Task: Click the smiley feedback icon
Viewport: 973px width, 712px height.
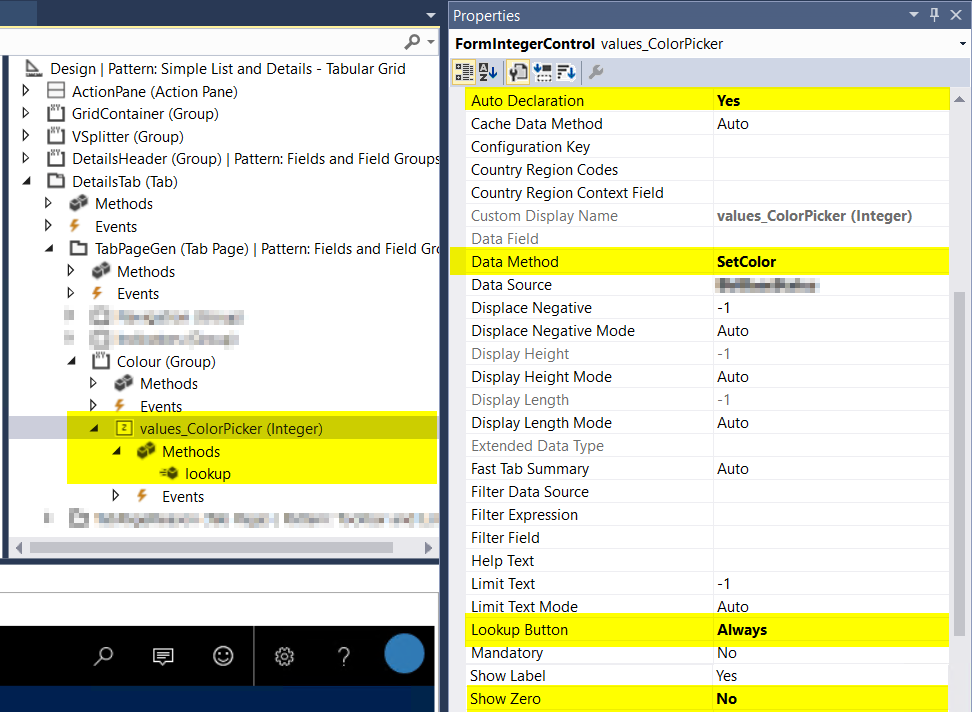Action: [x=223, y=656]
